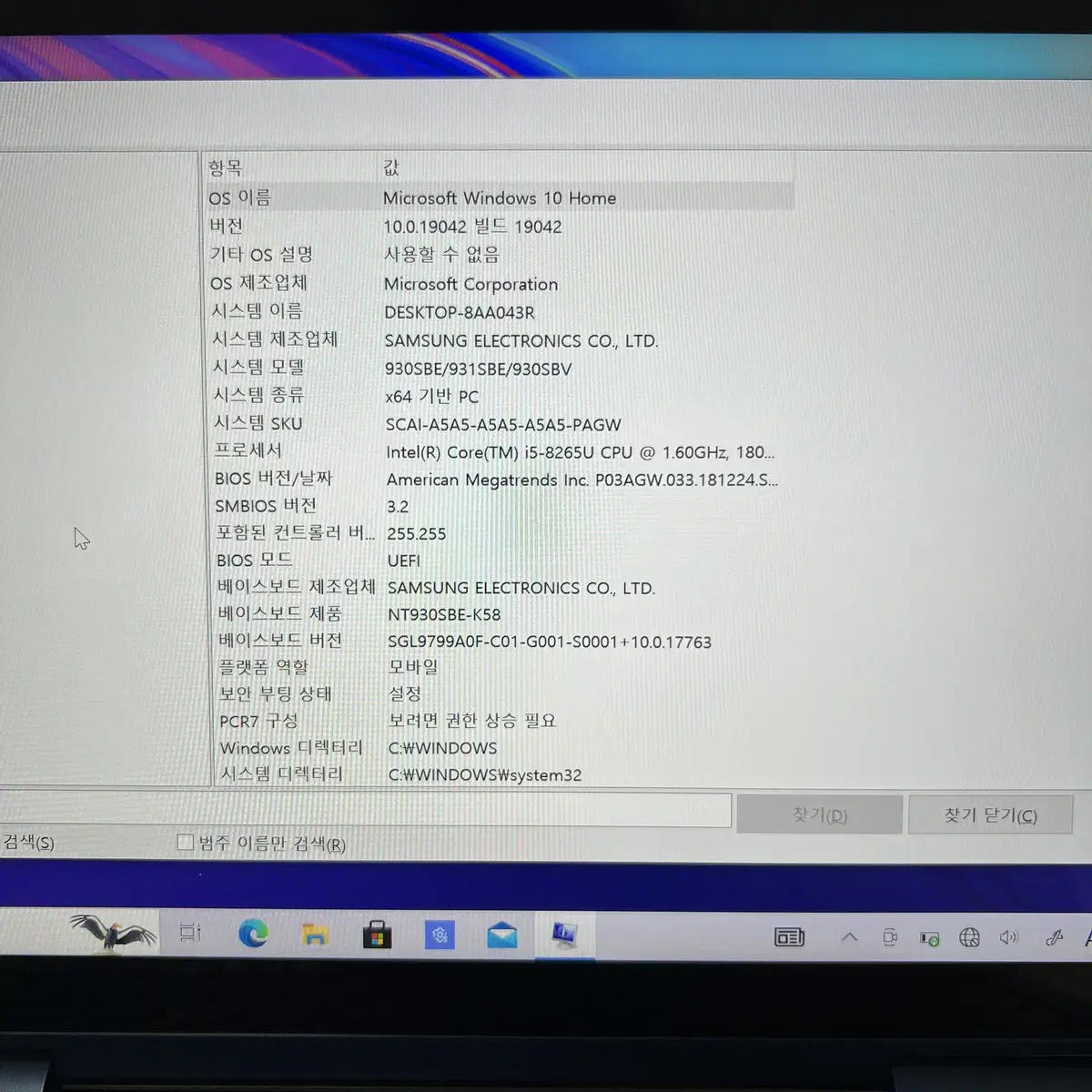Screen dimensions: 1092x1092
Task: Open Task View from the taskbar
Action: 190,933
